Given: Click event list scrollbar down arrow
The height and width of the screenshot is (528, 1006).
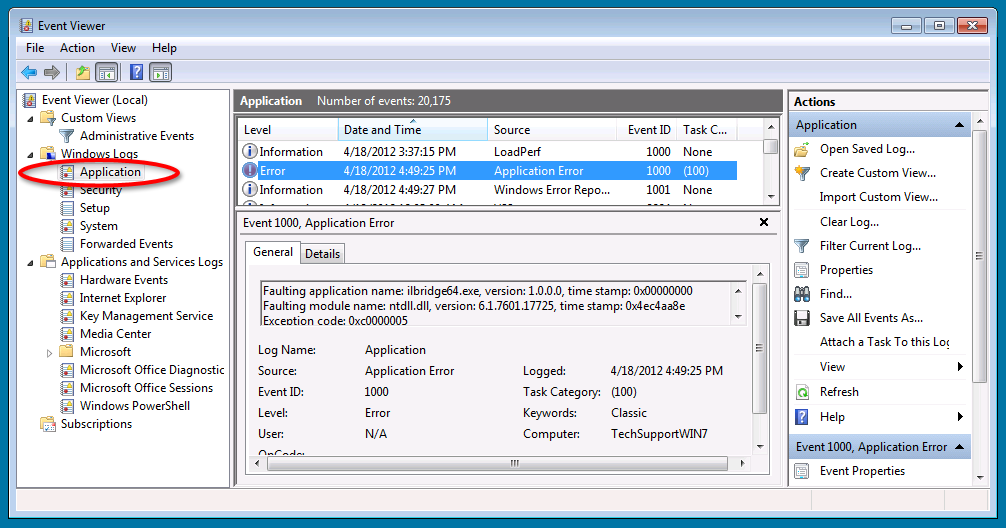Looking at the screenshot, I should [771, 197].
